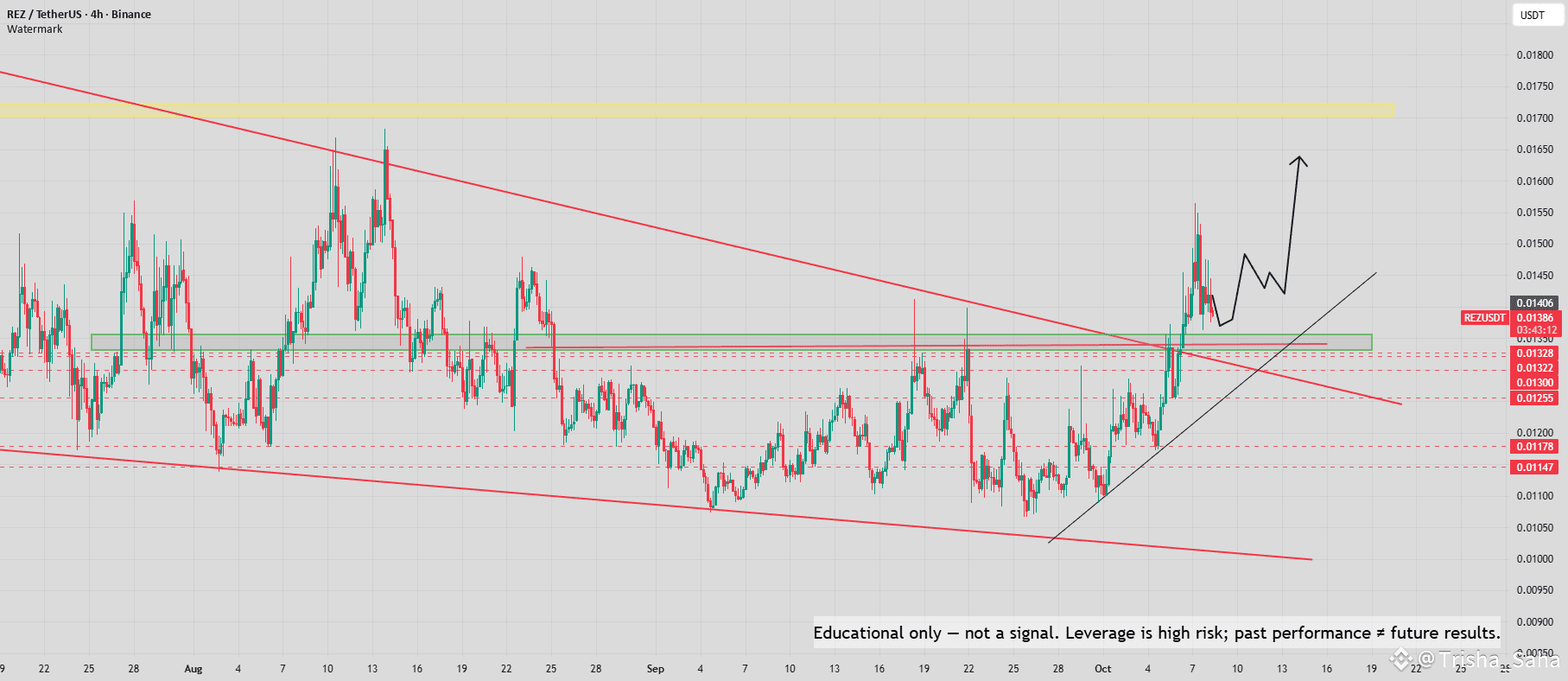Click the REZUSDT symbol price label
This screenshot has height=681, width=1568.
(1484, 318)
